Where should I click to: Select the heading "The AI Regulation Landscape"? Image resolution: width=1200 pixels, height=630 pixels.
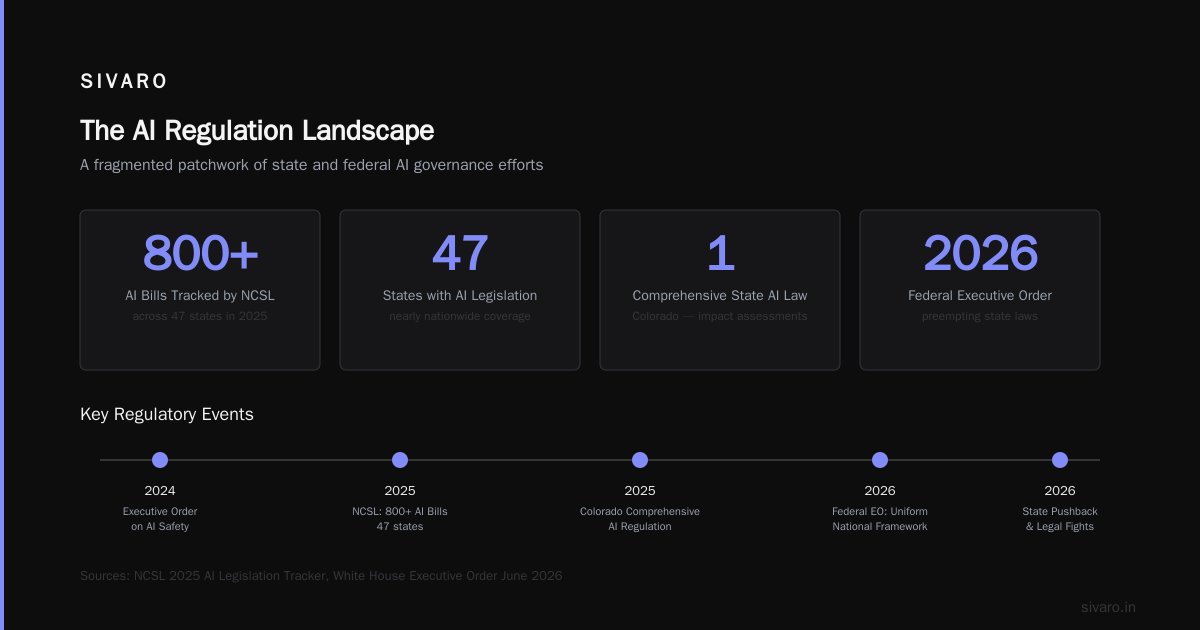click(257, 131)
